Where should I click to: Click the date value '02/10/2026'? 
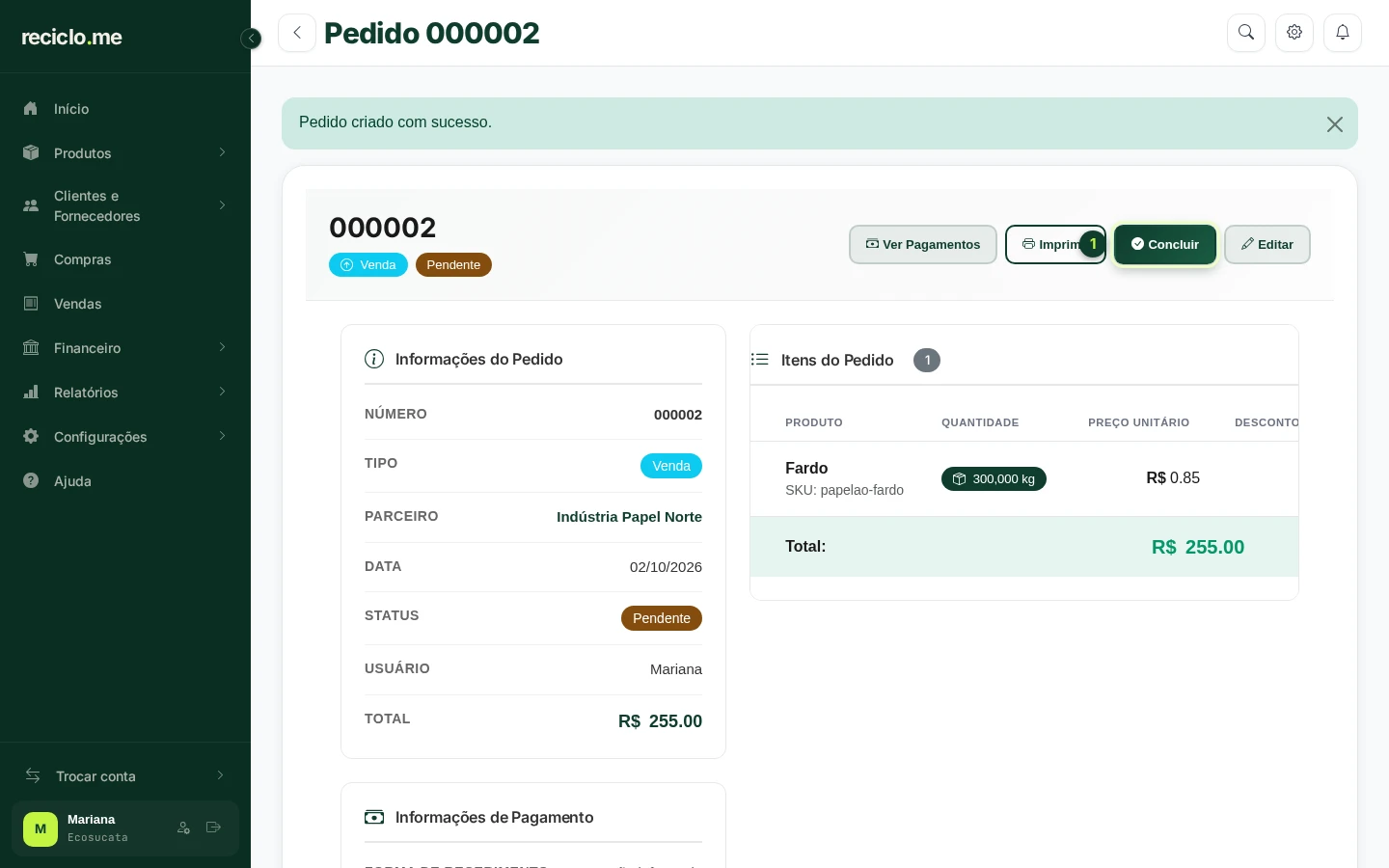(666, 567)
